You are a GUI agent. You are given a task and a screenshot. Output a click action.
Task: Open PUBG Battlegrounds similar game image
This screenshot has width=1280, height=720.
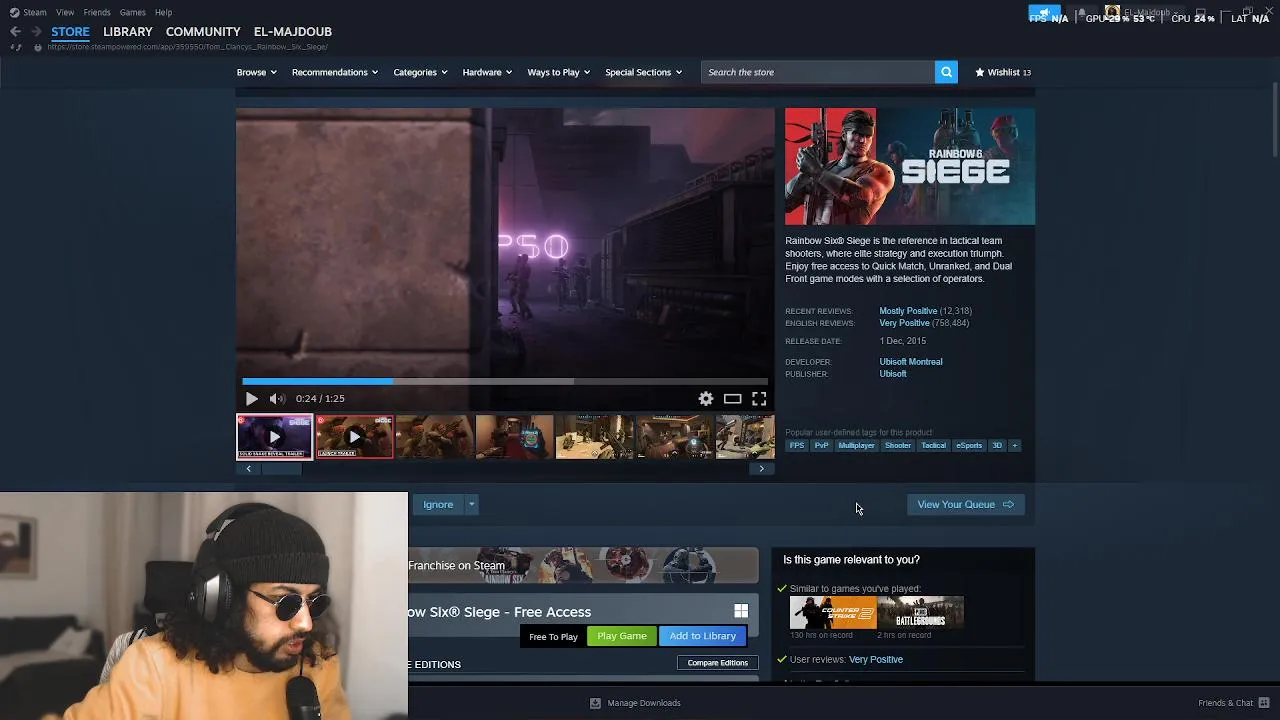coord(921,612)
